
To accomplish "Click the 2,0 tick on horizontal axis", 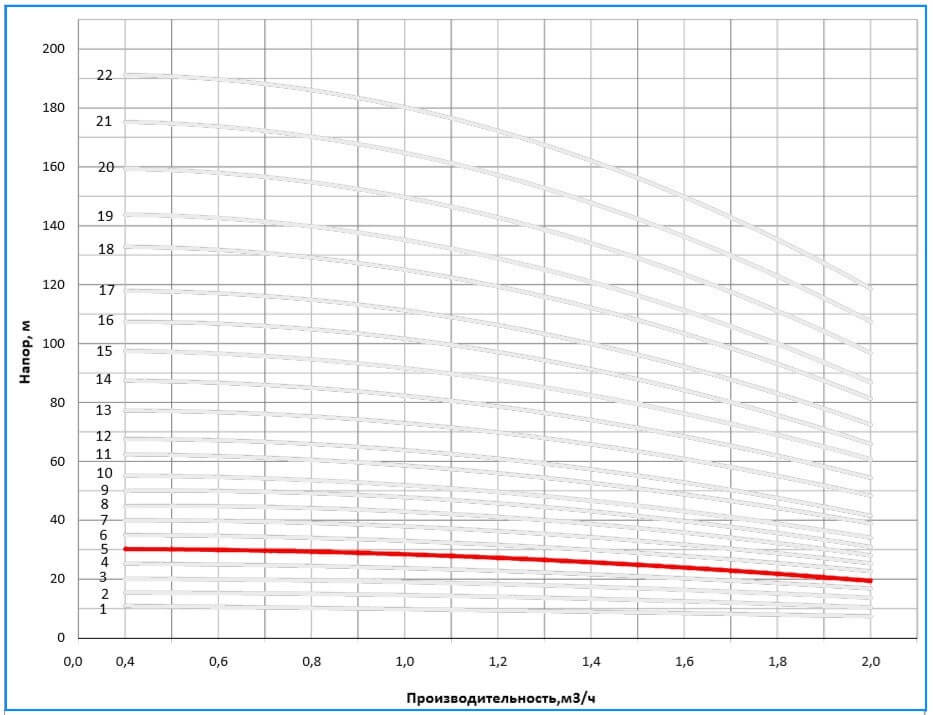I will click(871, 661).
